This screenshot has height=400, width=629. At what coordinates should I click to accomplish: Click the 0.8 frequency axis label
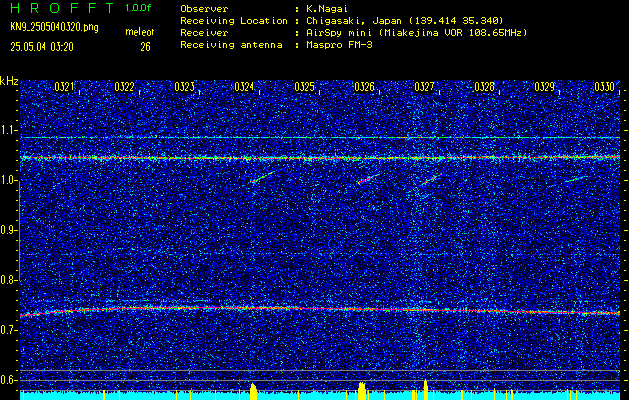tap(8, 280)
